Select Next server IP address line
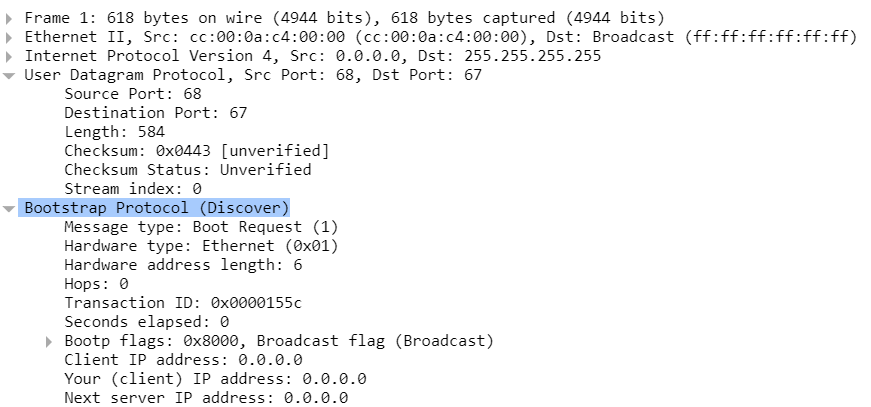This screenshot has width=871, height=407. point(206,398)
